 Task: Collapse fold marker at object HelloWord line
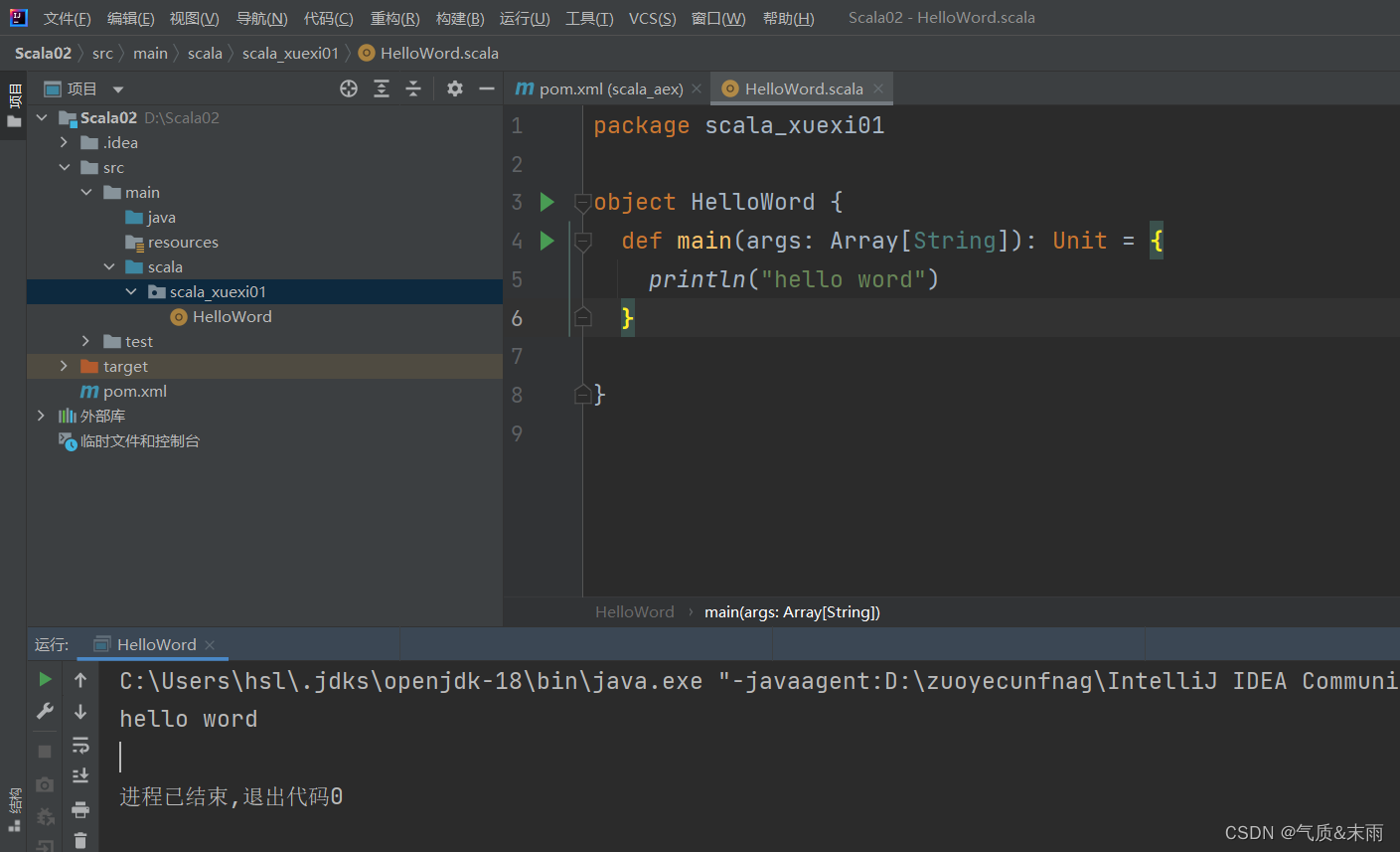pos(583,202)
